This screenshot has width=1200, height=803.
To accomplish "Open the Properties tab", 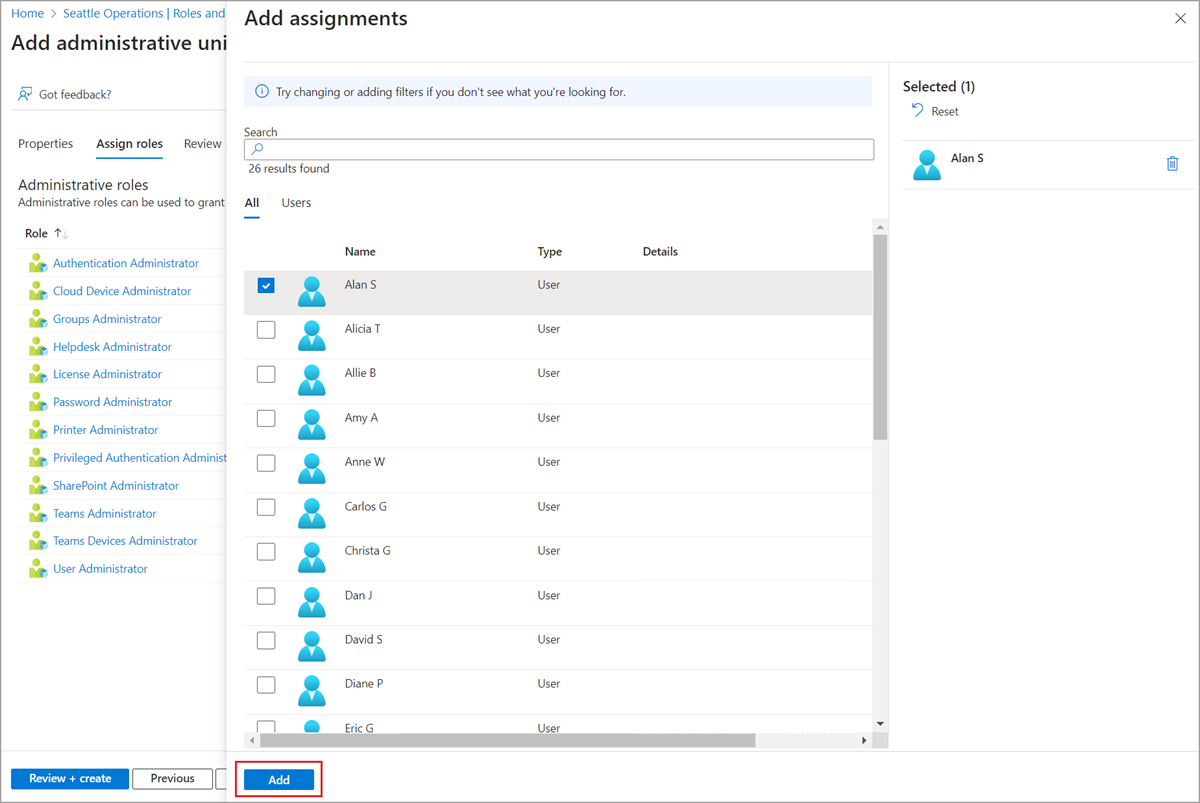I will (x=46, y=144).
